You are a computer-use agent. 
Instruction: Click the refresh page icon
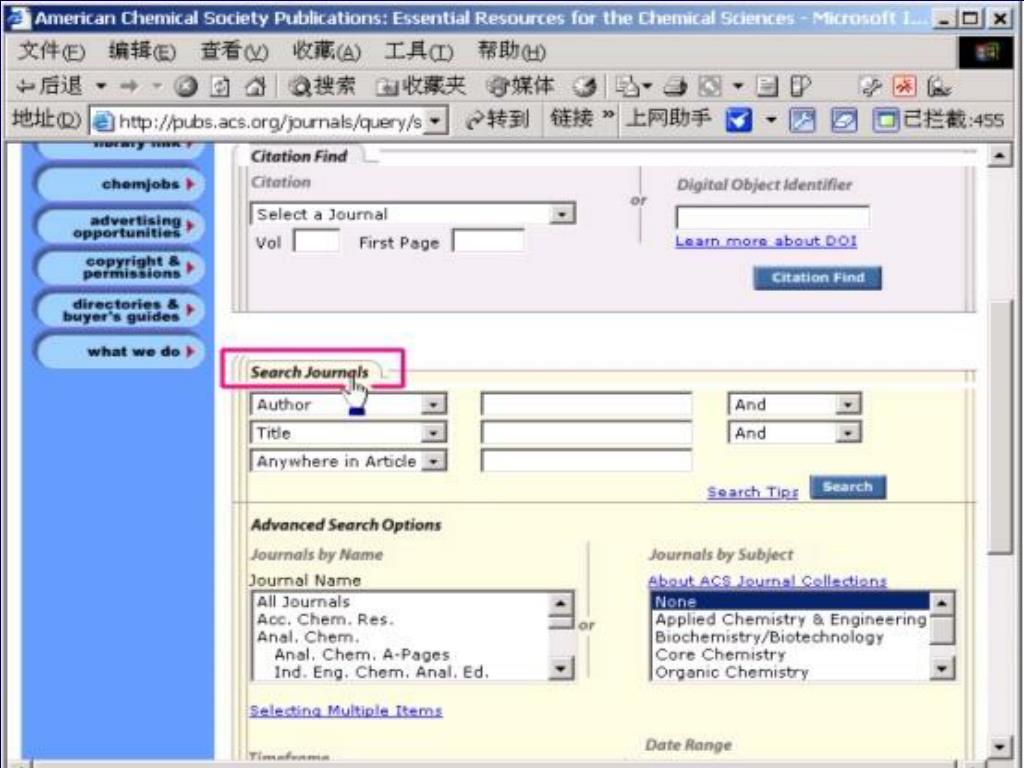tap(221, 86)
